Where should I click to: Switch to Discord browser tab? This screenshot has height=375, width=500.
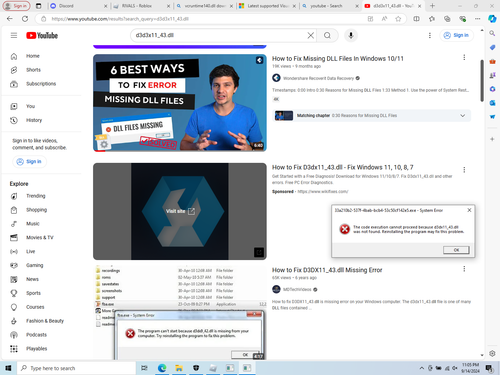tap(78, 6)
